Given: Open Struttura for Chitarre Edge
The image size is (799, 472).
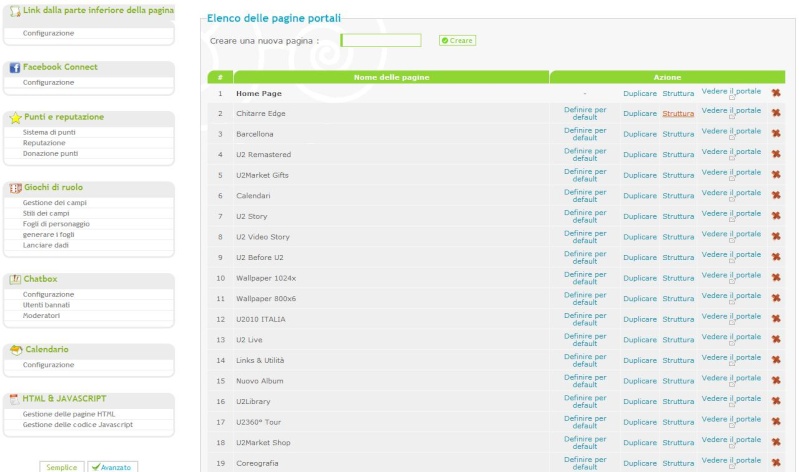Looking at the screenshot, I should [x=678, y=113].
